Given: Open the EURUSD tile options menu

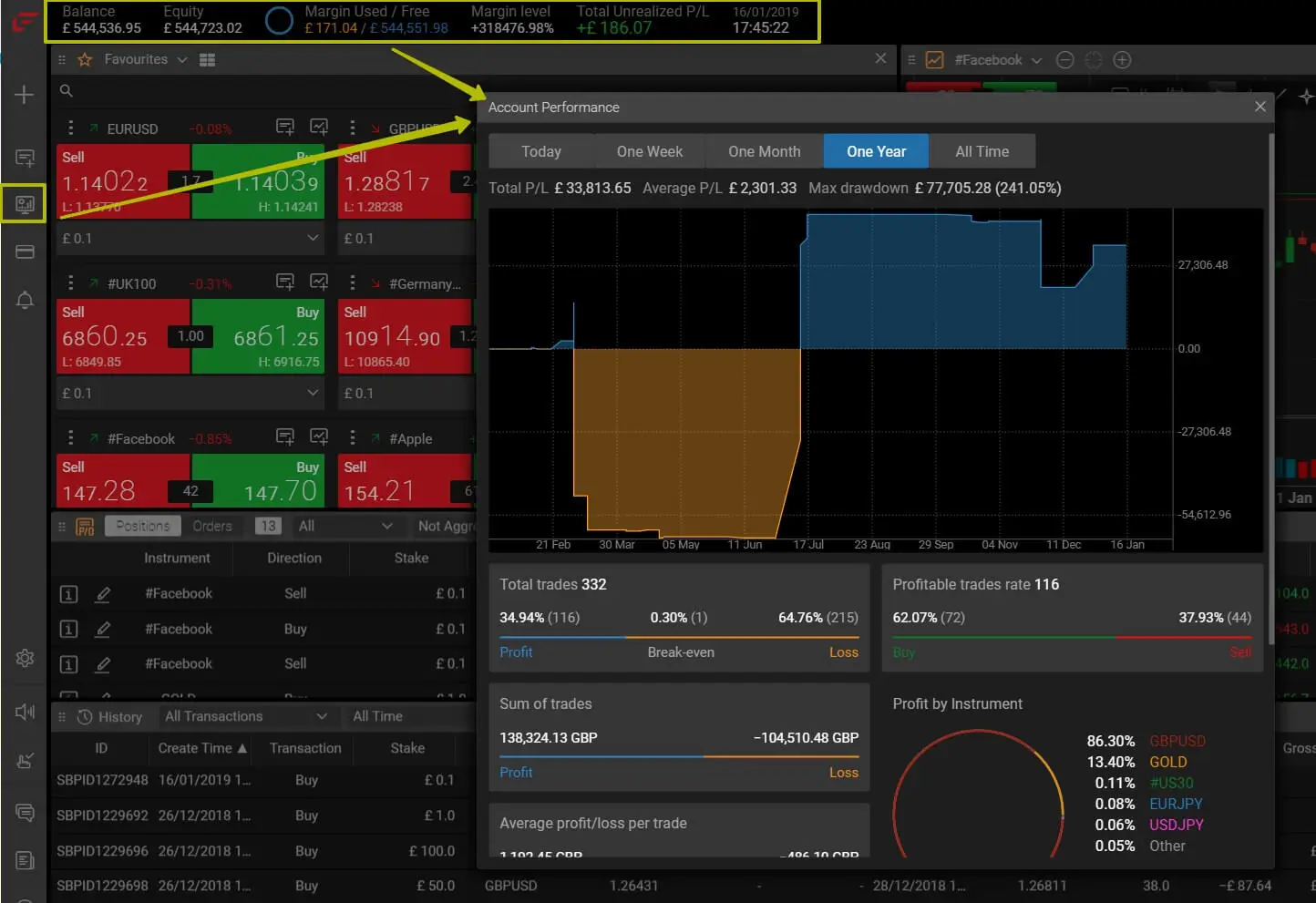Looking at the screenshot, I should [x=70, y=128].
